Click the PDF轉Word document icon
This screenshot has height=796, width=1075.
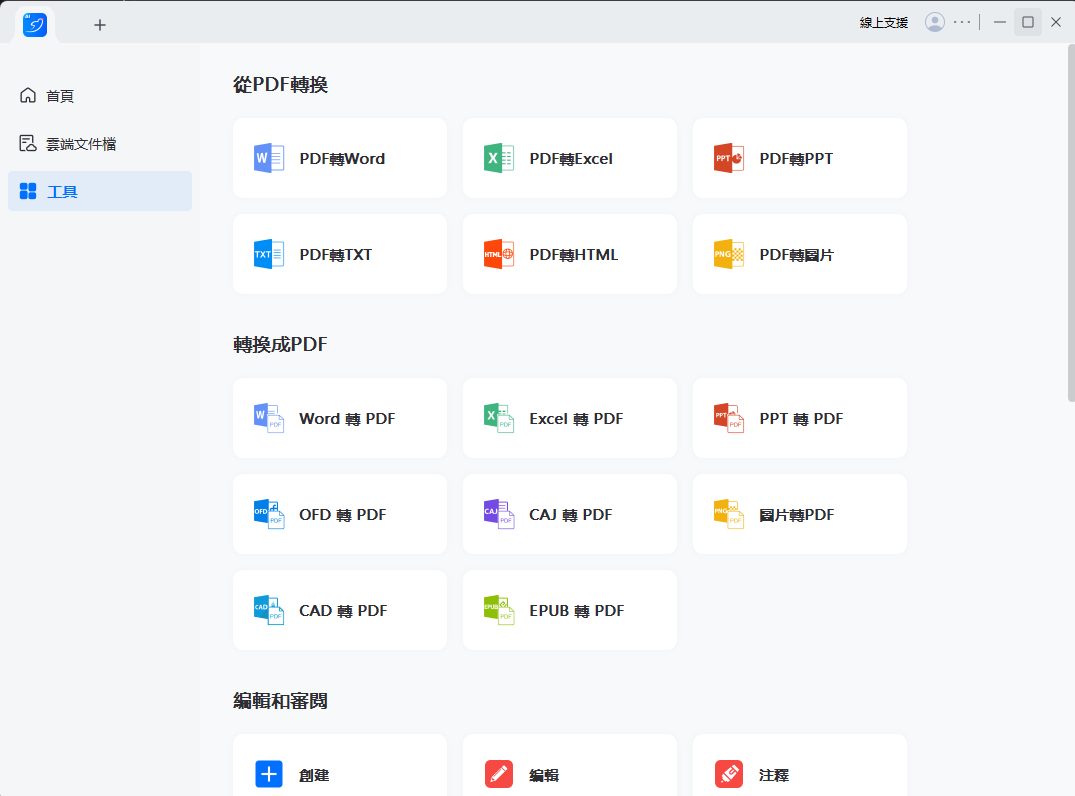click(269, 158)
